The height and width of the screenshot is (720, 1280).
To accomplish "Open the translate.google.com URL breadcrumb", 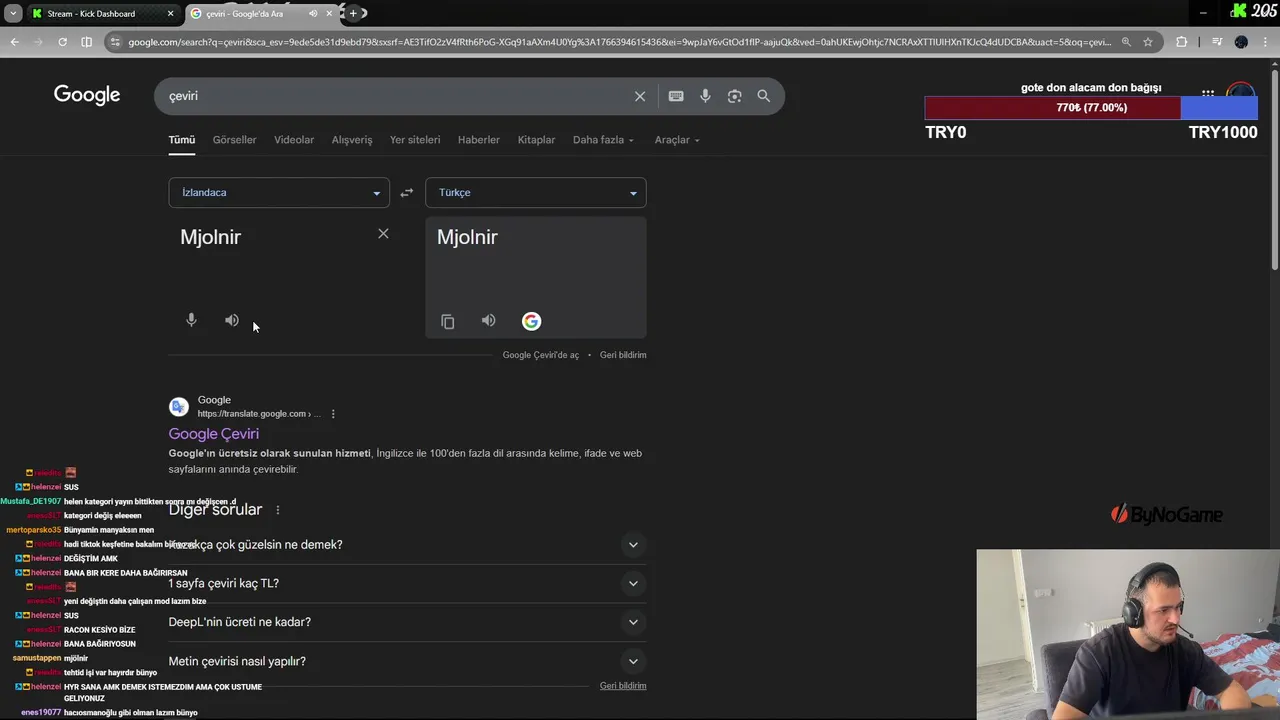I will pyautogui.click(x=258, y=414).
